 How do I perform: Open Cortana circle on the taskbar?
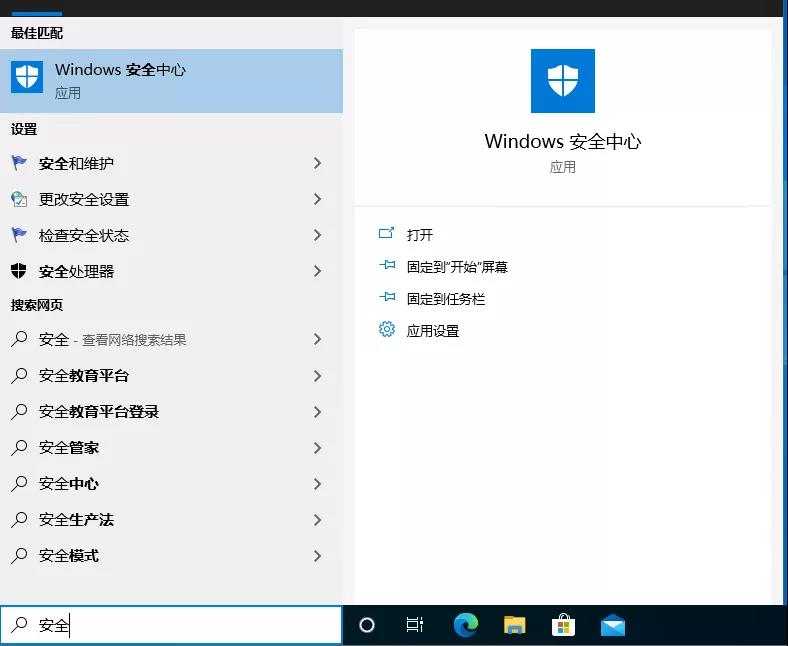click(x=367, y=625)
